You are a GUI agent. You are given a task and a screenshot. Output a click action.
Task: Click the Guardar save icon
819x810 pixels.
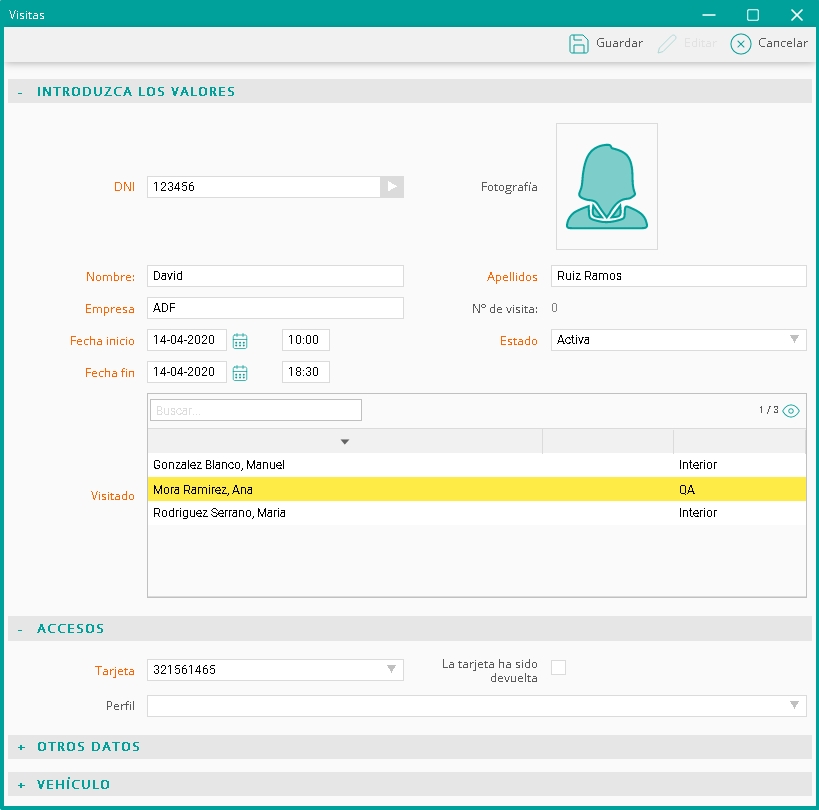click(x=578, y=44)
